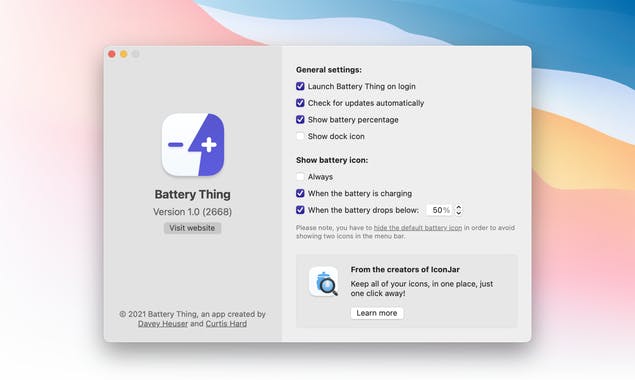Uncheck When the battery drops below
Viewport: 635px width, 380px height.
[x=300, y=210]
